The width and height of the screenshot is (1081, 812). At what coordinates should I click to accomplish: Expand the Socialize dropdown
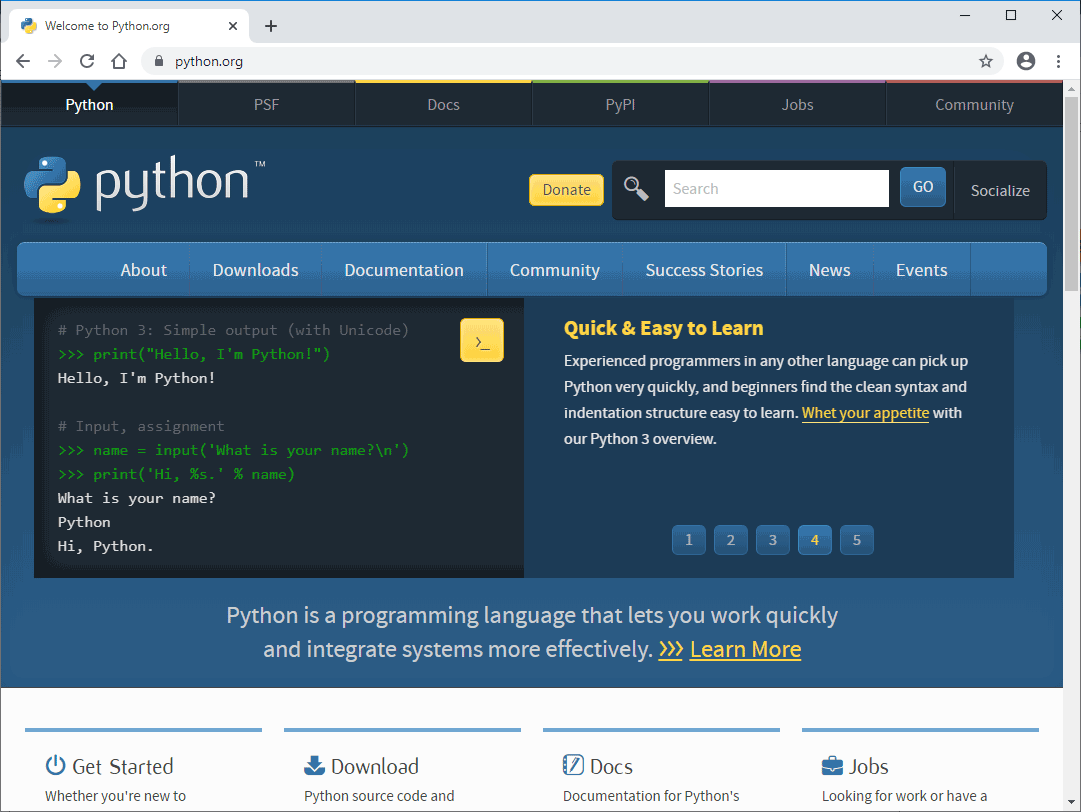pyautogui.click(x=1000, y=191)
